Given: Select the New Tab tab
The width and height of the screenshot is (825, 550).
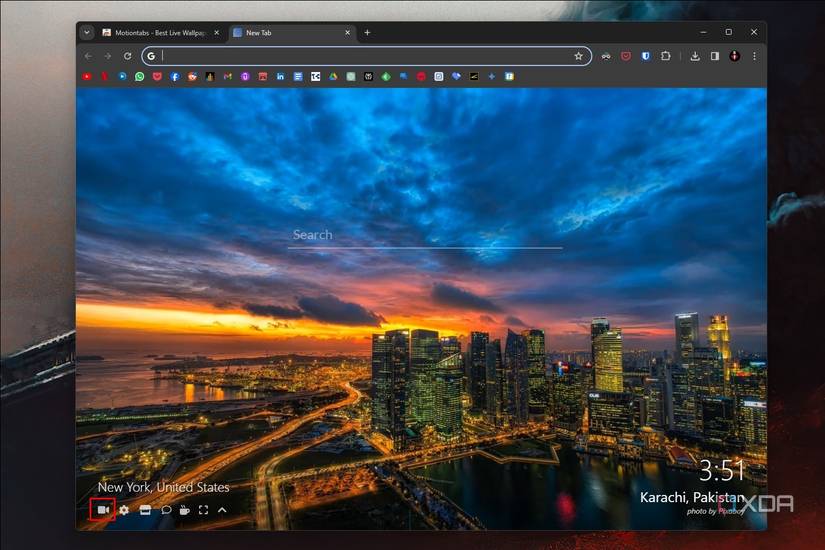Looking at the screenshot, I should pos(292,33).
